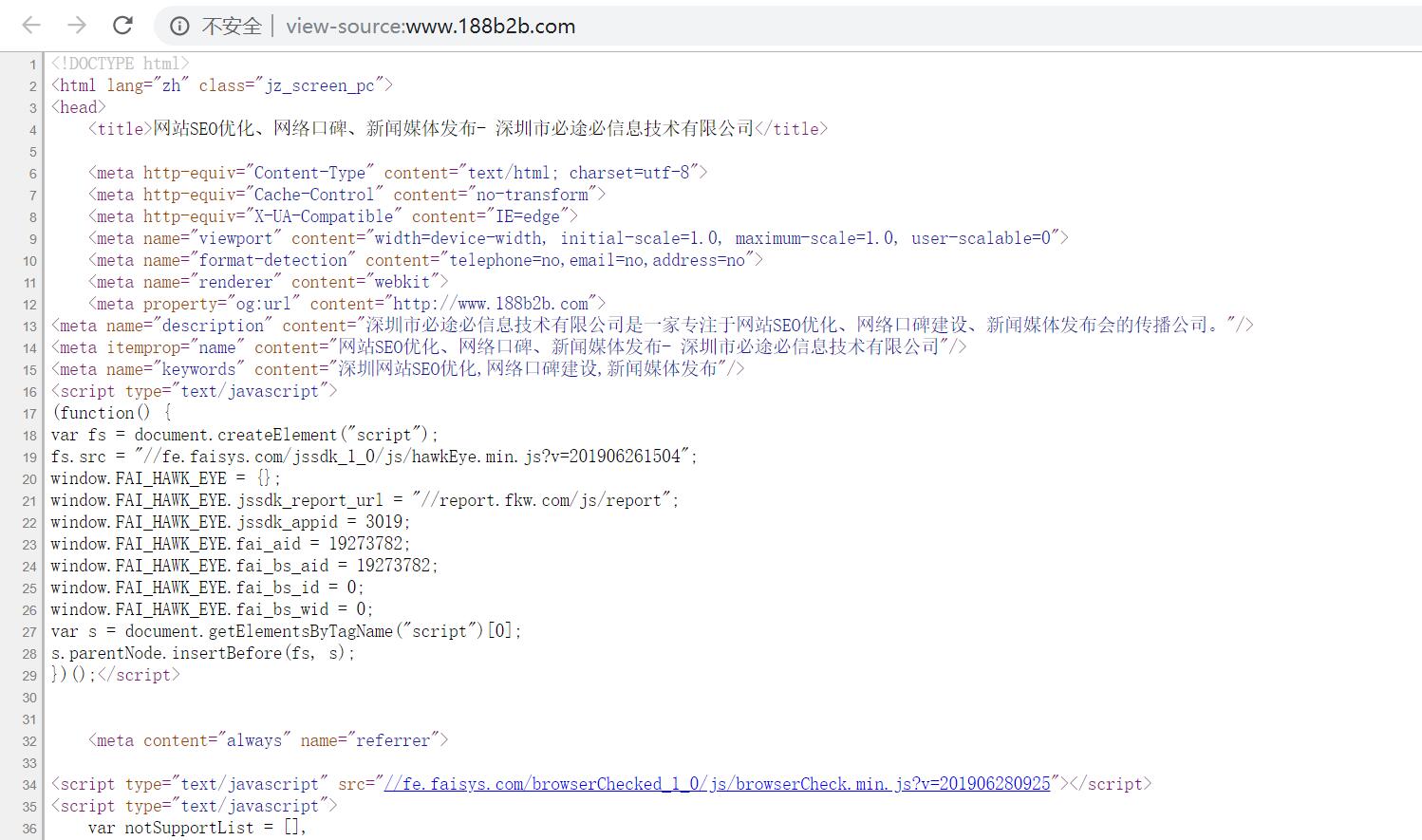Reload the view-source page
This screenshot has width=1422, height=840.
point(122,26)
